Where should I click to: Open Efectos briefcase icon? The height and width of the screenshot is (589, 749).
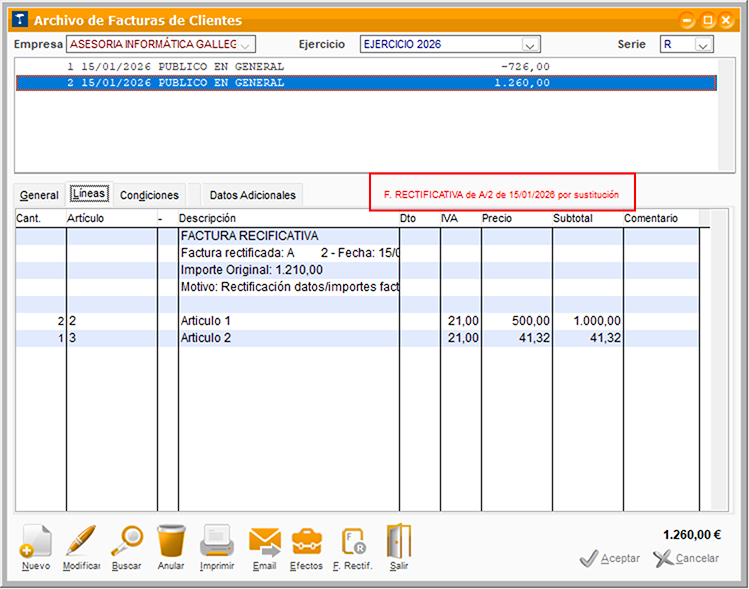(306, 547)
